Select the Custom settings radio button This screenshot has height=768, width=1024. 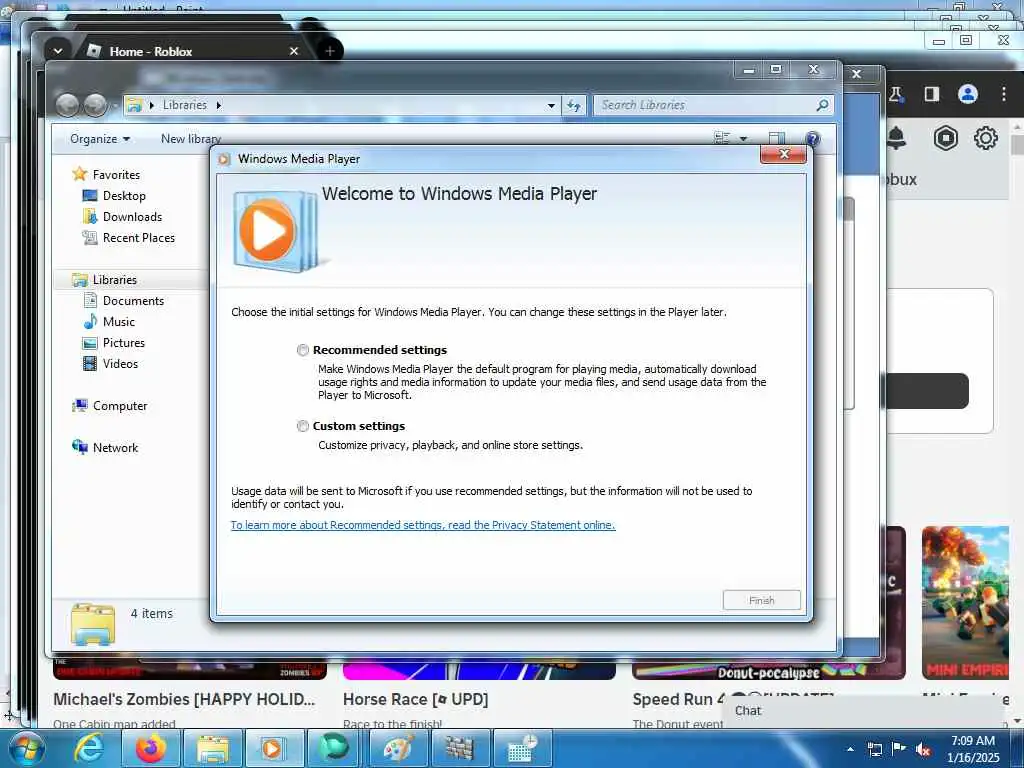pos(303,426)
